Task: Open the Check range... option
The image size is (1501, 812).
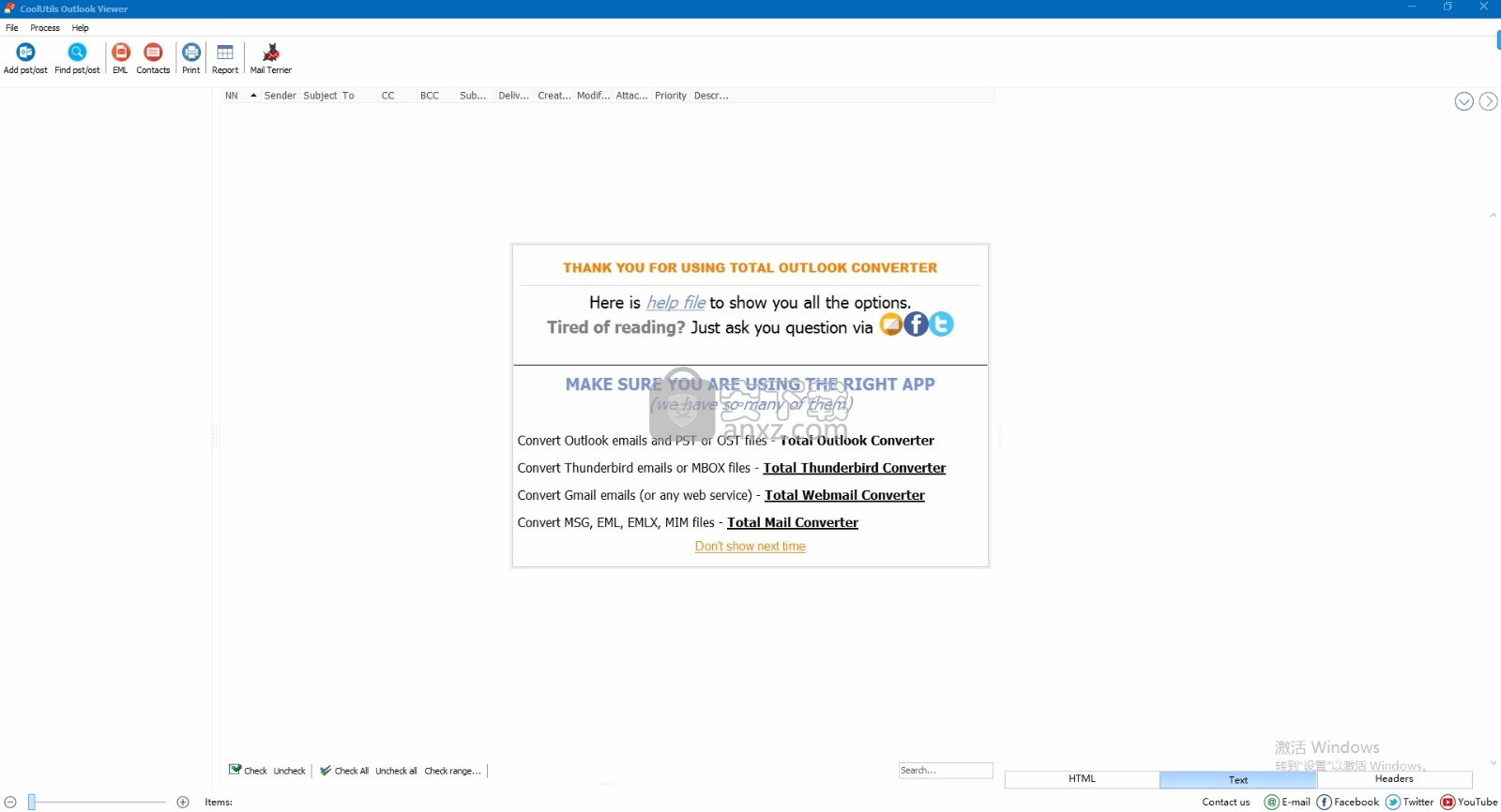Action: tap(452, 771)
